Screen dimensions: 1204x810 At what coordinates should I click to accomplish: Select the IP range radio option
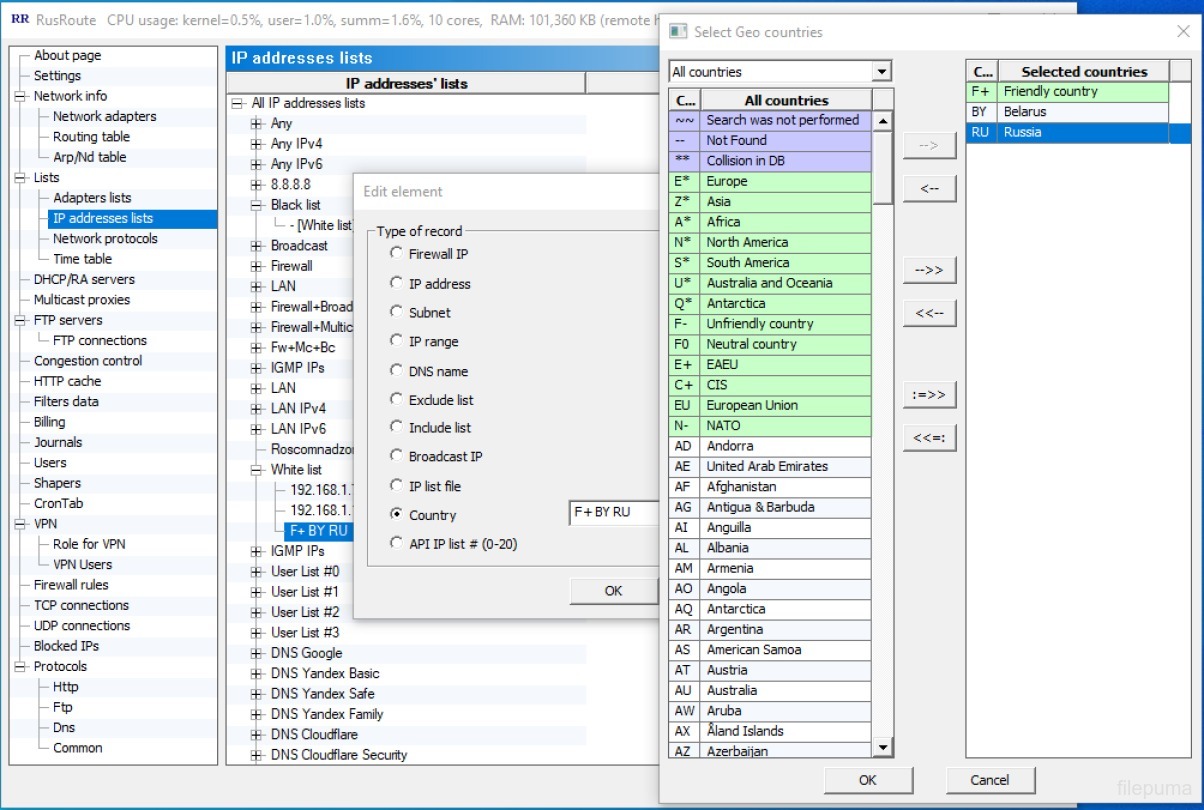(x=397, y=341)
